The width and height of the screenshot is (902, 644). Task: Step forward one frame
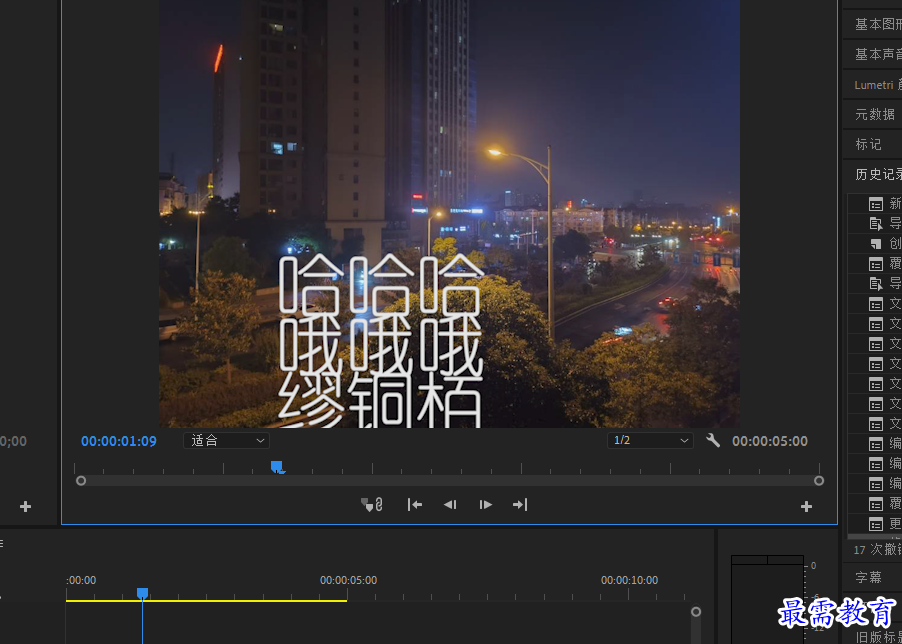[x=486, y=505]
